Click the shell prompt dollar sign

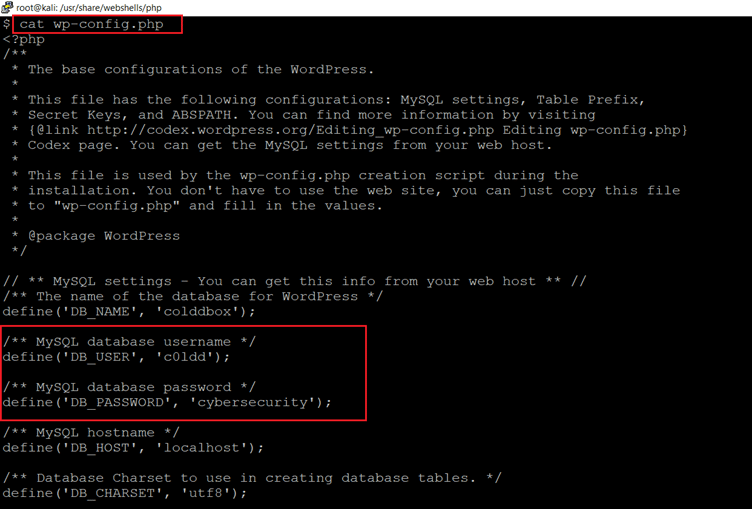pos(6,24)
